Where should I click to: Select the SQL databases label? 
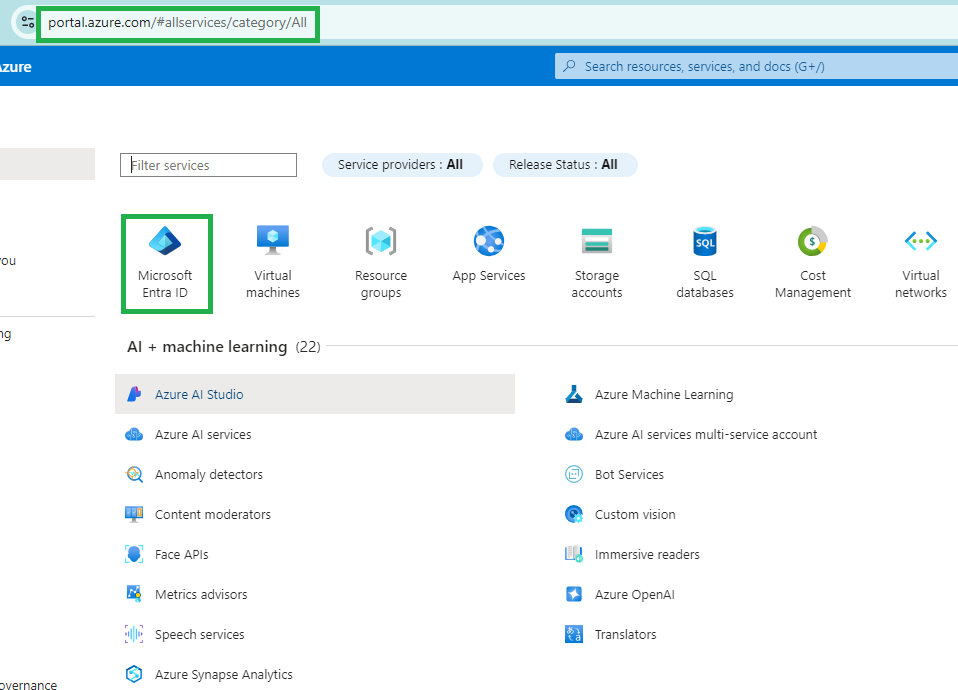click(705, 284)
